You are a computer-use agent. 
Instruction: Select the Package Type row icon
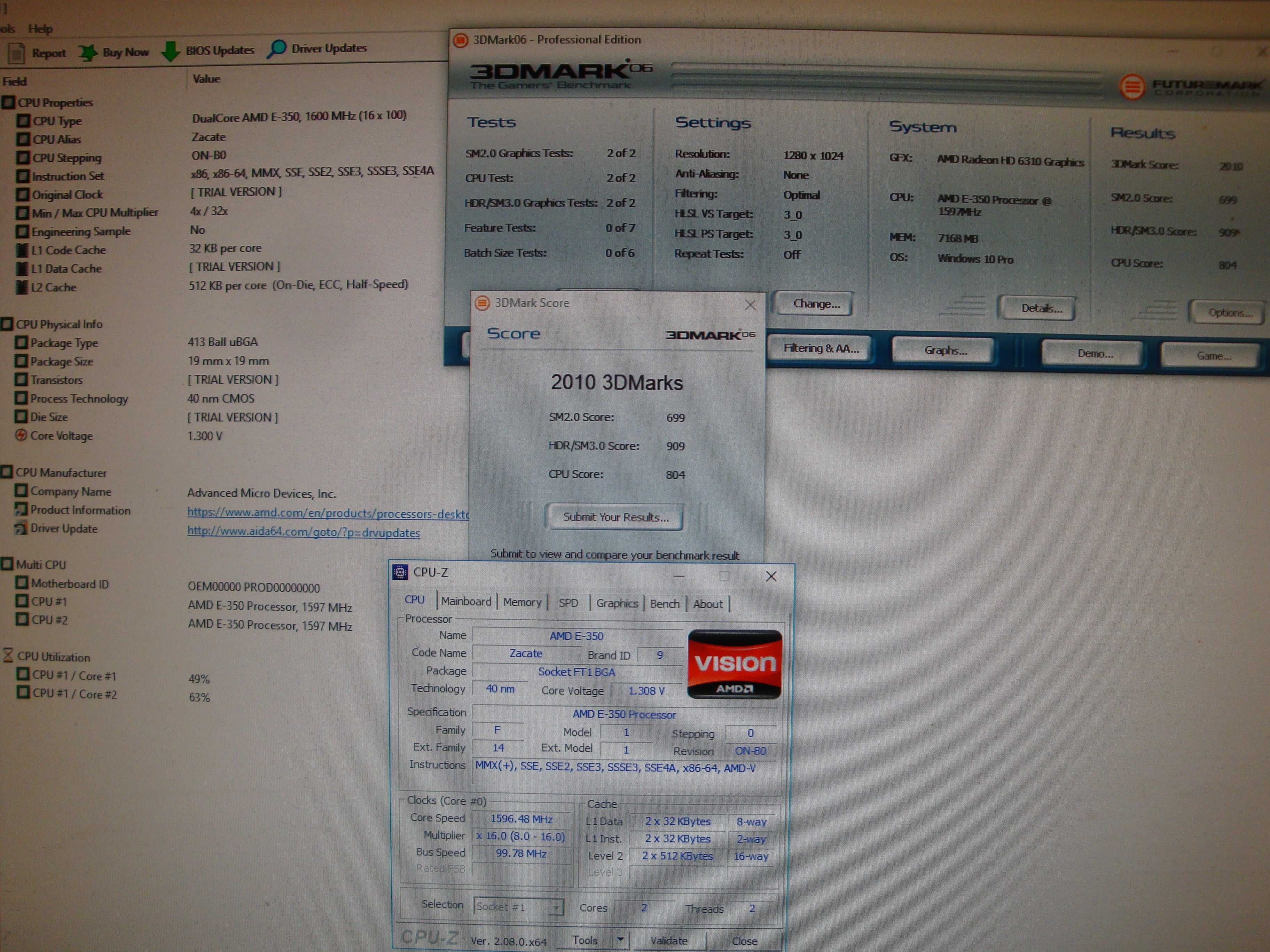[x=21, y=343]
